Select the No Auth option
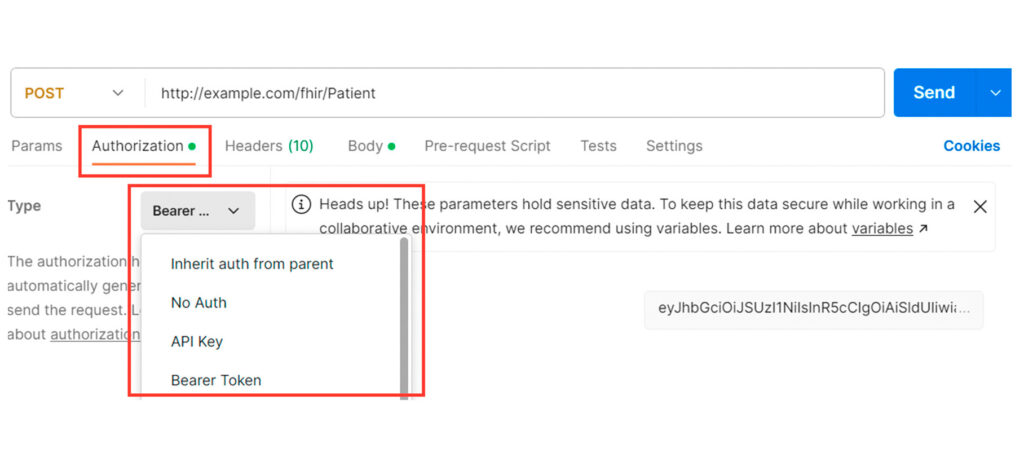 point(199,303)
